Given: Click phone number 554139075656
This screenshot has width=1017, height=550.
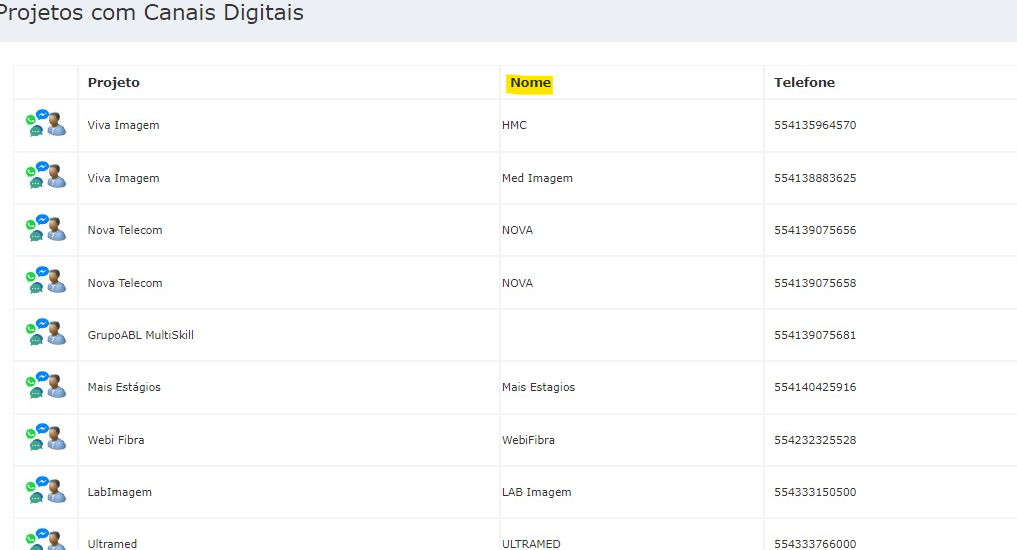Looking at the screenshot, I should pos(815,230).
